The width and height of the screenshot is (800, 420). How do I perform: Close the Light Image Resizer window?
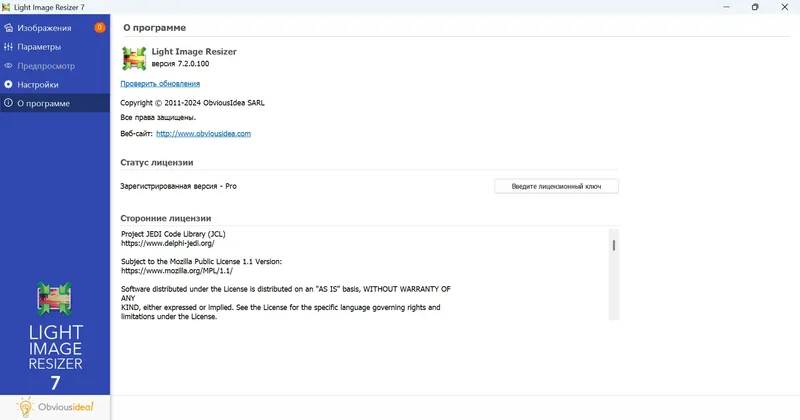[785, 7]
